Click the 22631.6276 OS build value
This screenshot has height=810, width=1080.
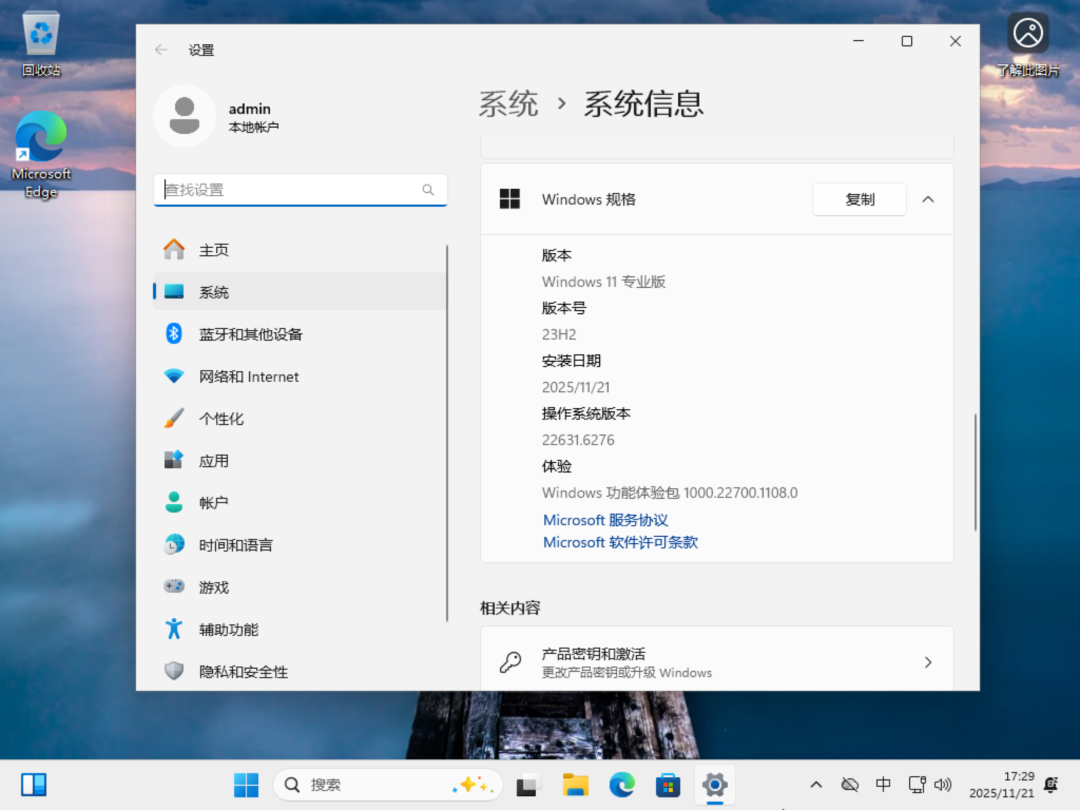coord(578,439)
